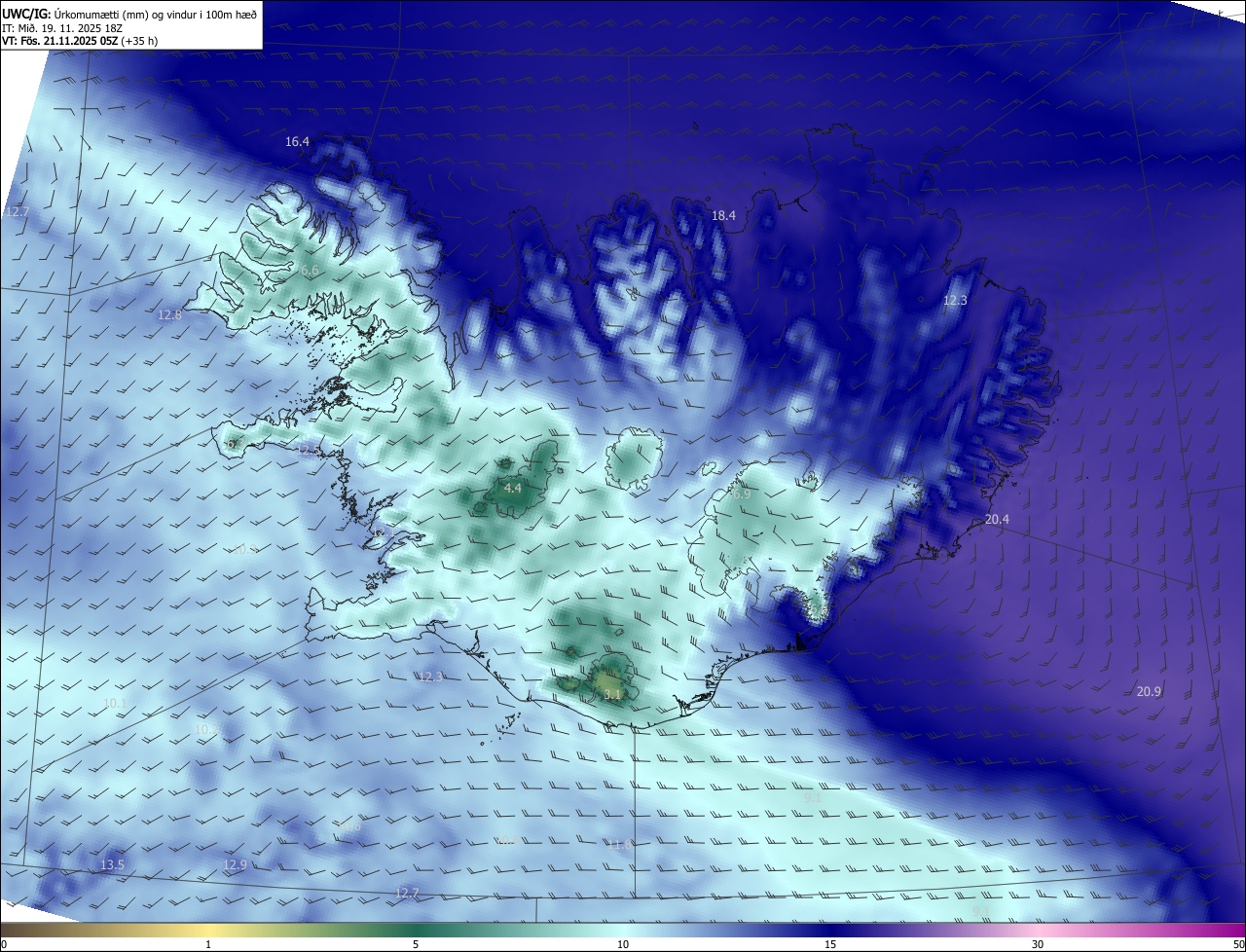Click the map value 20.4
Screen dimensions: 1246x952
coord(997,520)
